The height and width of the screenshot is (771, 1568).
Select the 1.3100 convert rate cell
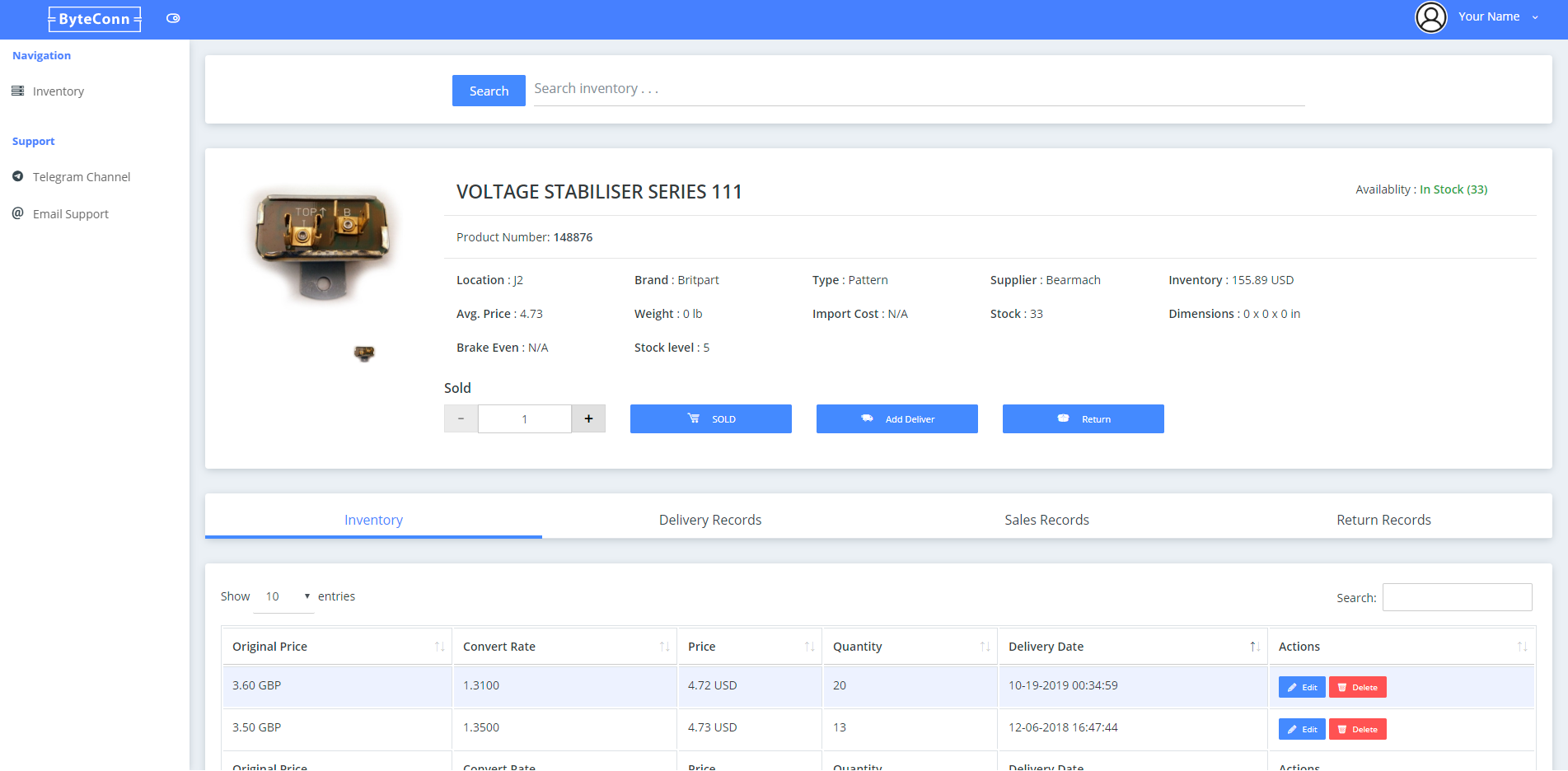[564, 686]
